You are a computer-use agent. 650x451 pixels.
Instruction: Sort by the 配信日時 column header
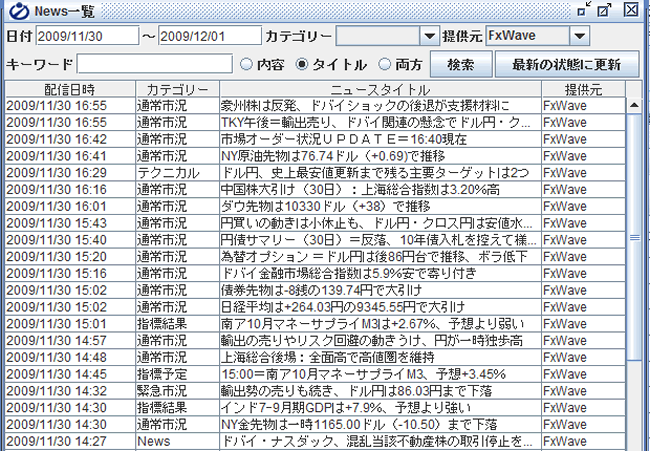(x=70, y=90)
